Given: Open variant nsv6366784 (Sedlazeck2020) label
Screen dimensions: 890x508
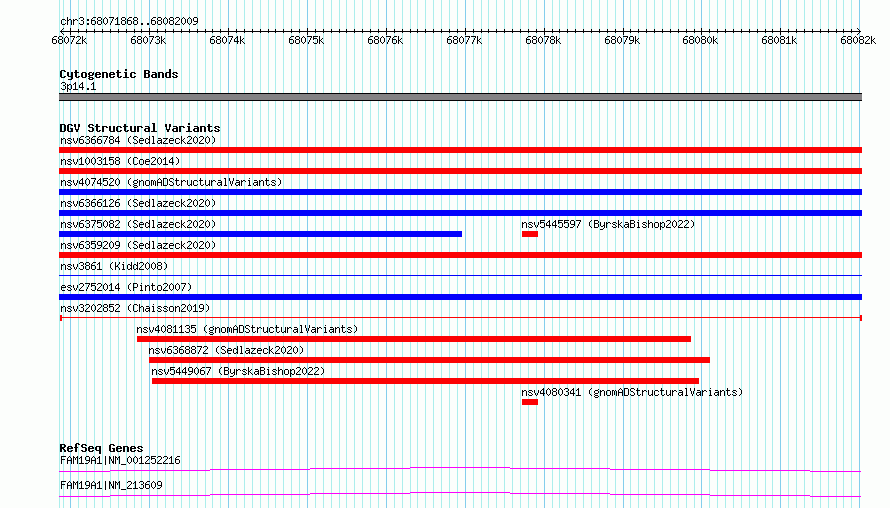Looking at the screenshot, I should click(x=138, y=140).
